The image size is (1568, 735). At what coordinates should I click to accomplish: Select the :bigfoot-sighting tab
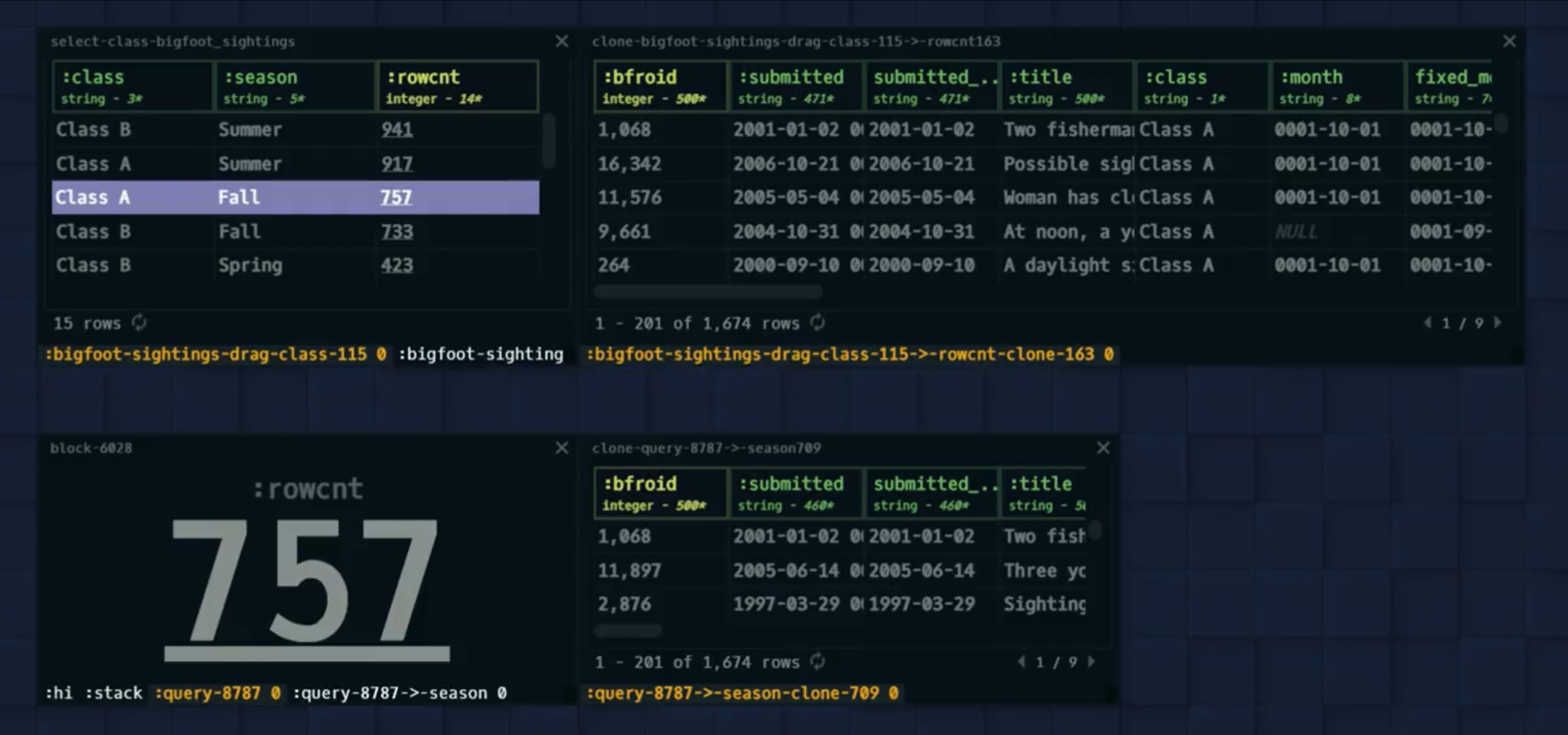tap(481, 354)
